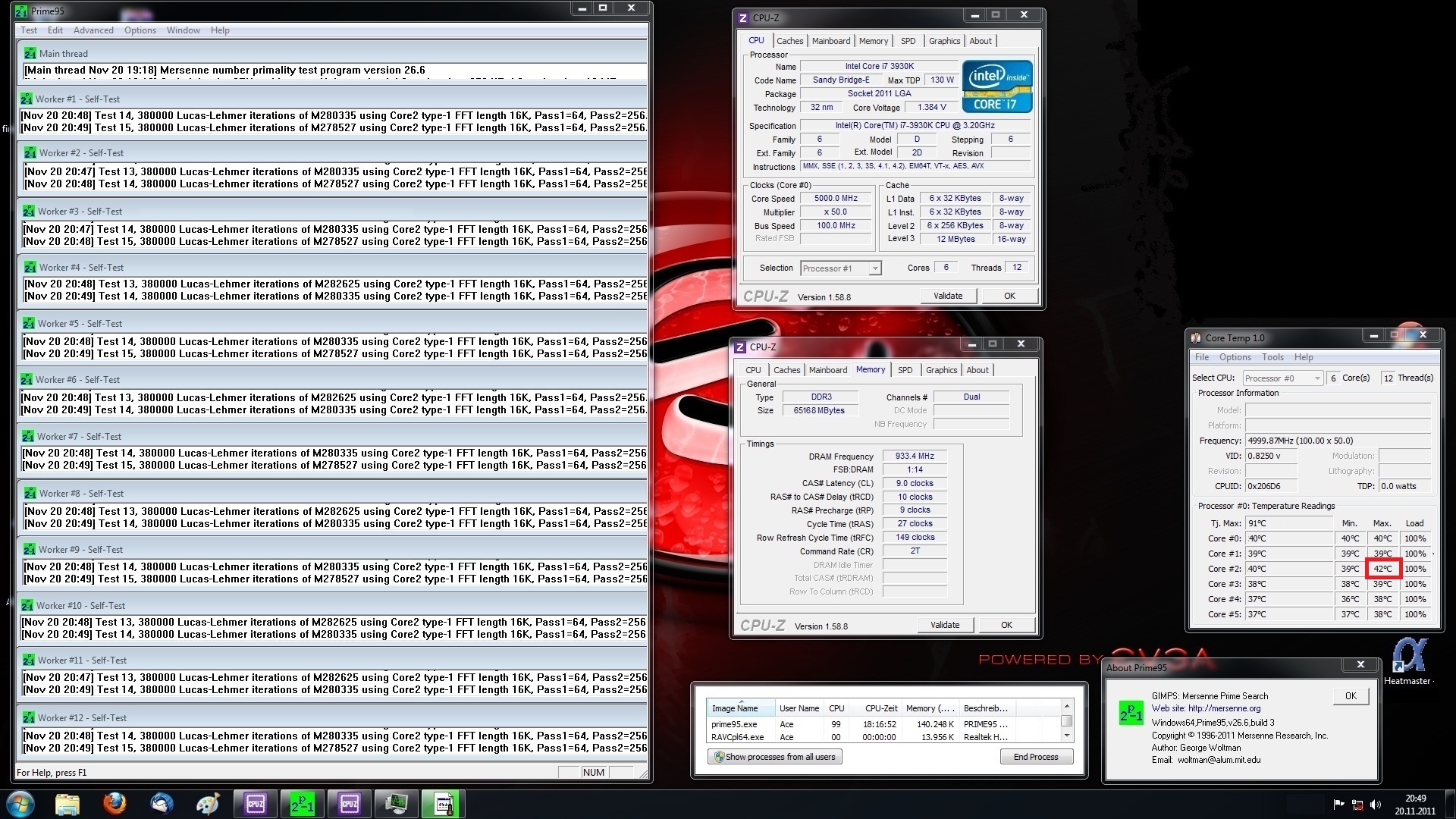Screen dimensions: 1456x819
Task: Switch to Core Temp taskbar button
Action: [x=444, y=803]
